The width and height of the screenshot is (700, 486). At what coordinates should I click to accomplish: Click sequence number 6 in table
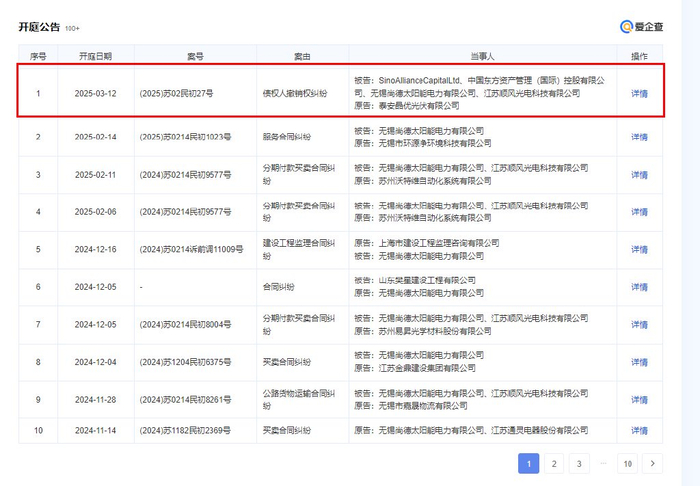point(38,287)
